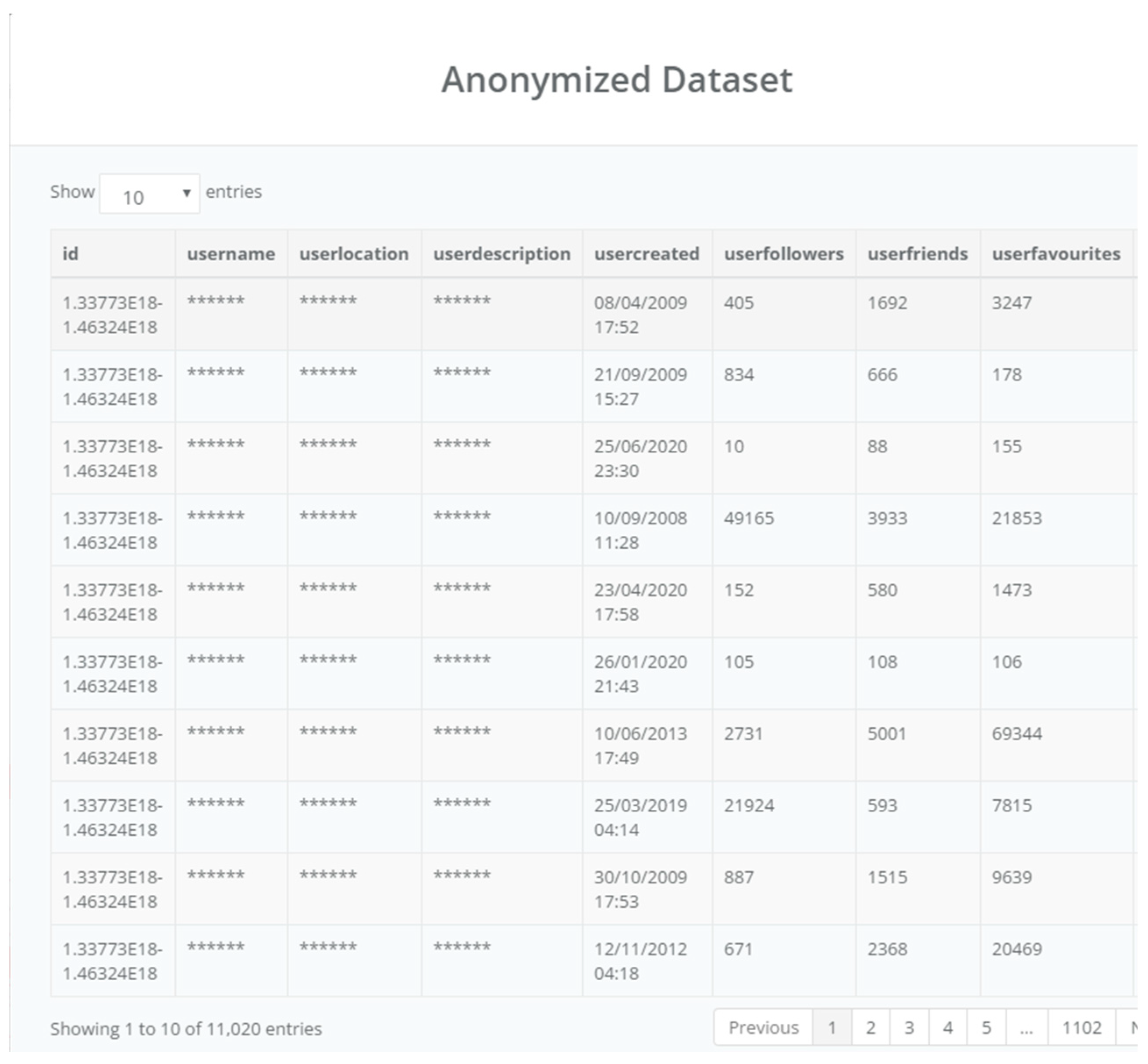This screenshot has height=1064, width=1148.
Task: Sort by userdescription column header
Action: click(501, 254)
